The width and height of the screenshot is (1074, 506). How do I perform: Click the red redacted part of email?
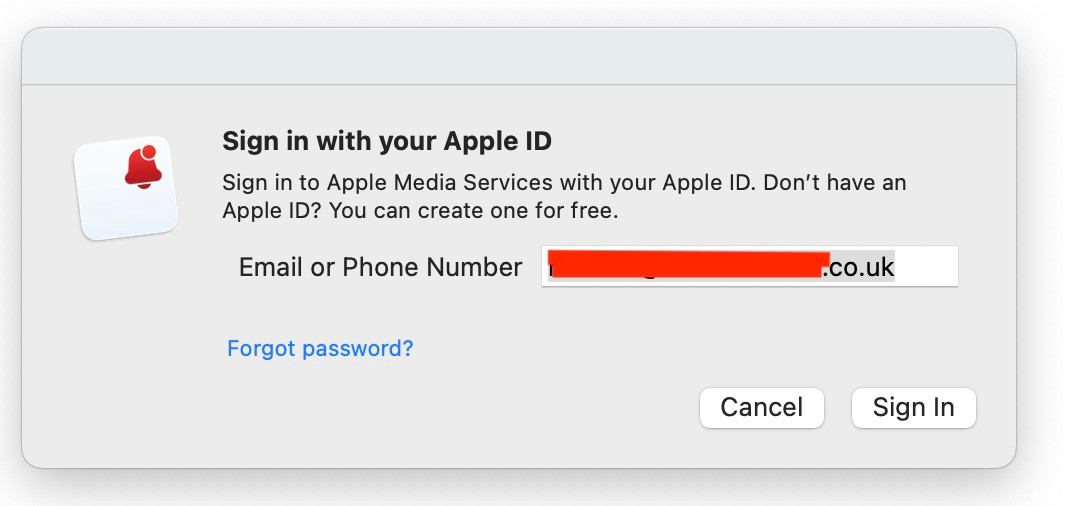[x=690, y=265]
